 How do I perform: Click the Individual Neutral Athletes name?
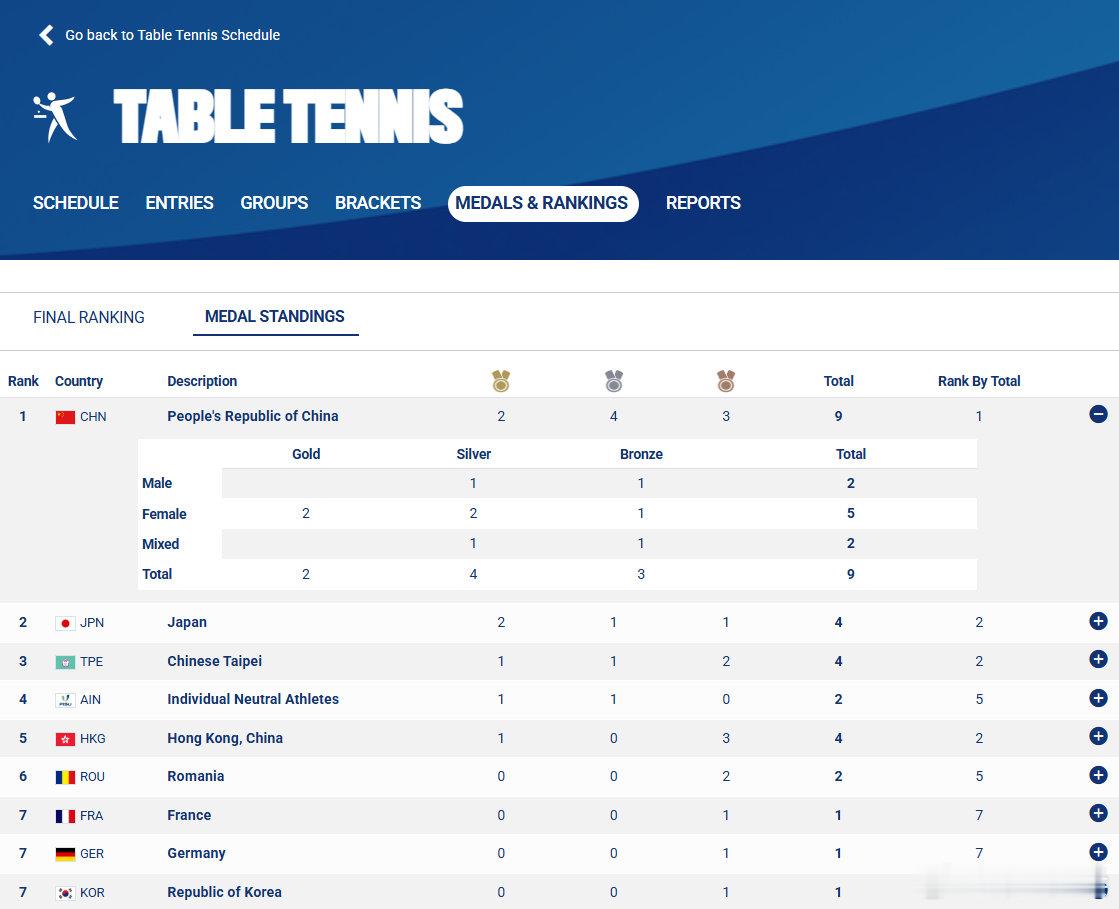click(x=253, y=699)
